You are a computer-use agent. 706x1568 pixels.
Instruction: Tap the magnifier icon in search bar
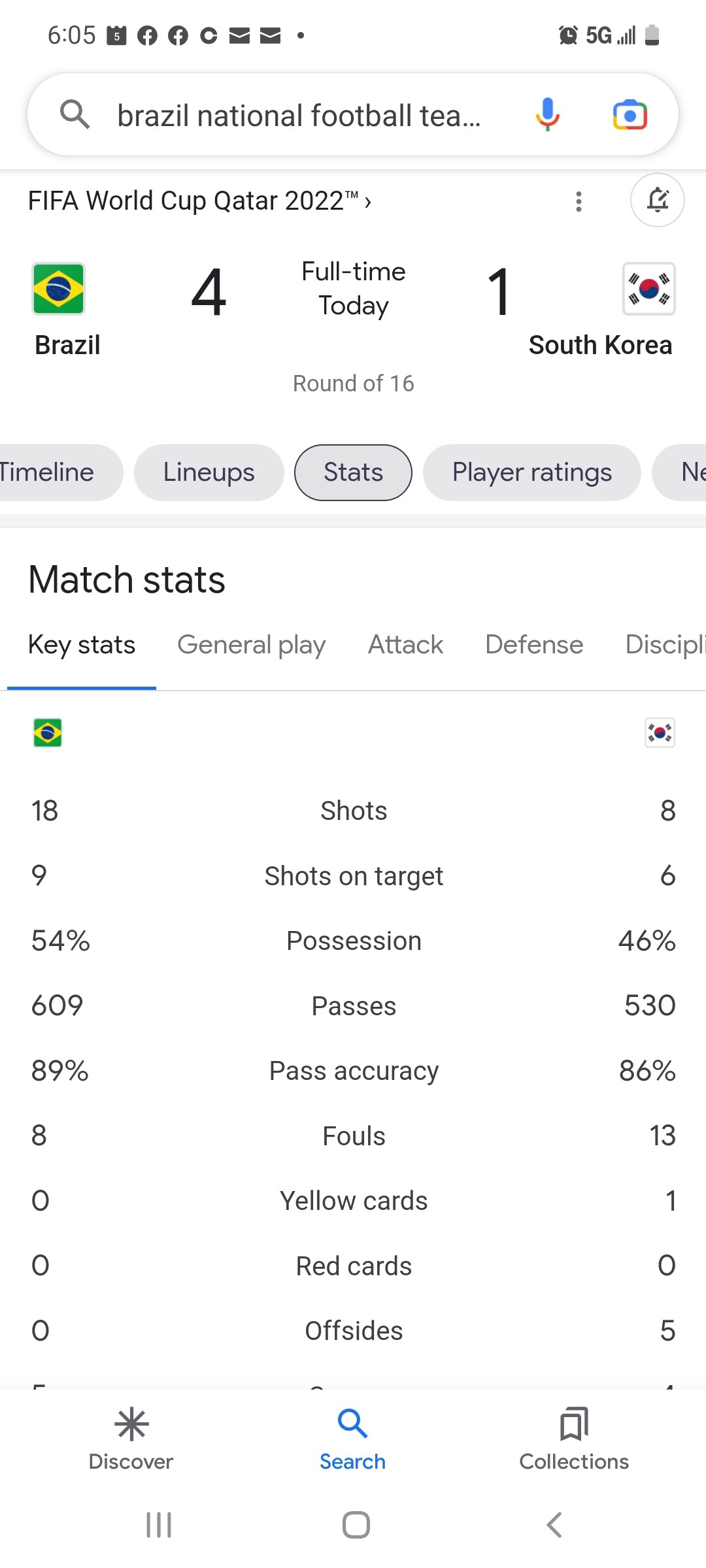coord(75,115)
